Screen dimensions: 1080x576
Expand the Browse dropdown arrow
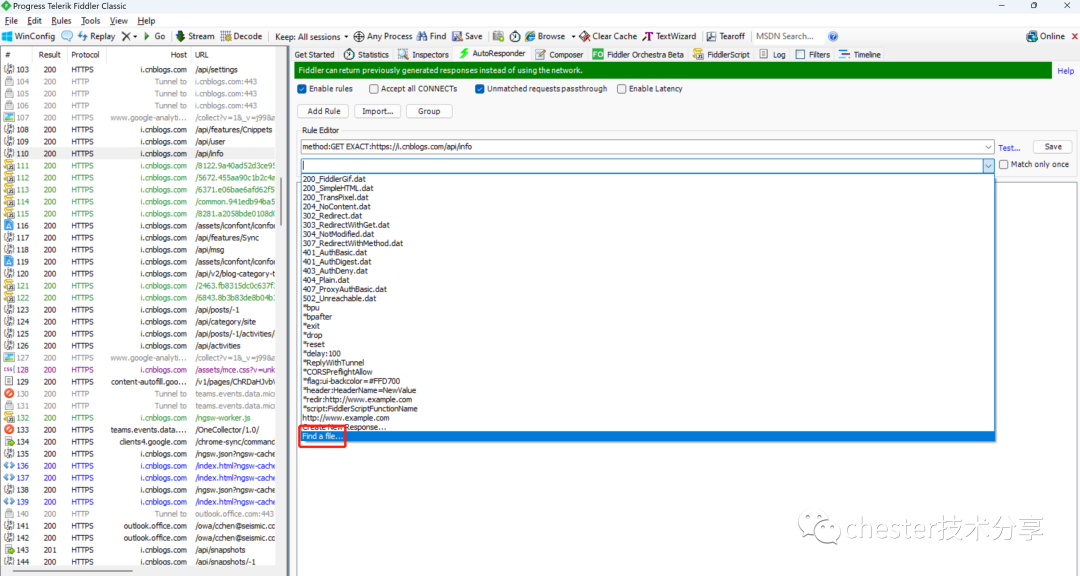click(573, 37)
